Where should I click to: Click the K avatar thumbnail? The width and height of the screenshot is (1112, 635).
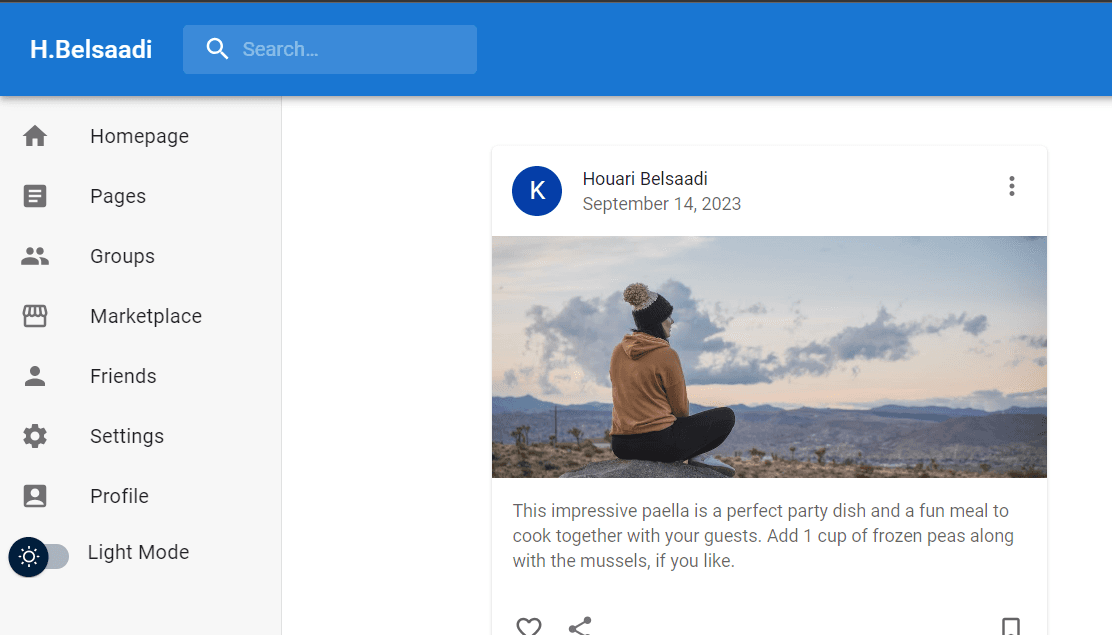coord(537,190)
